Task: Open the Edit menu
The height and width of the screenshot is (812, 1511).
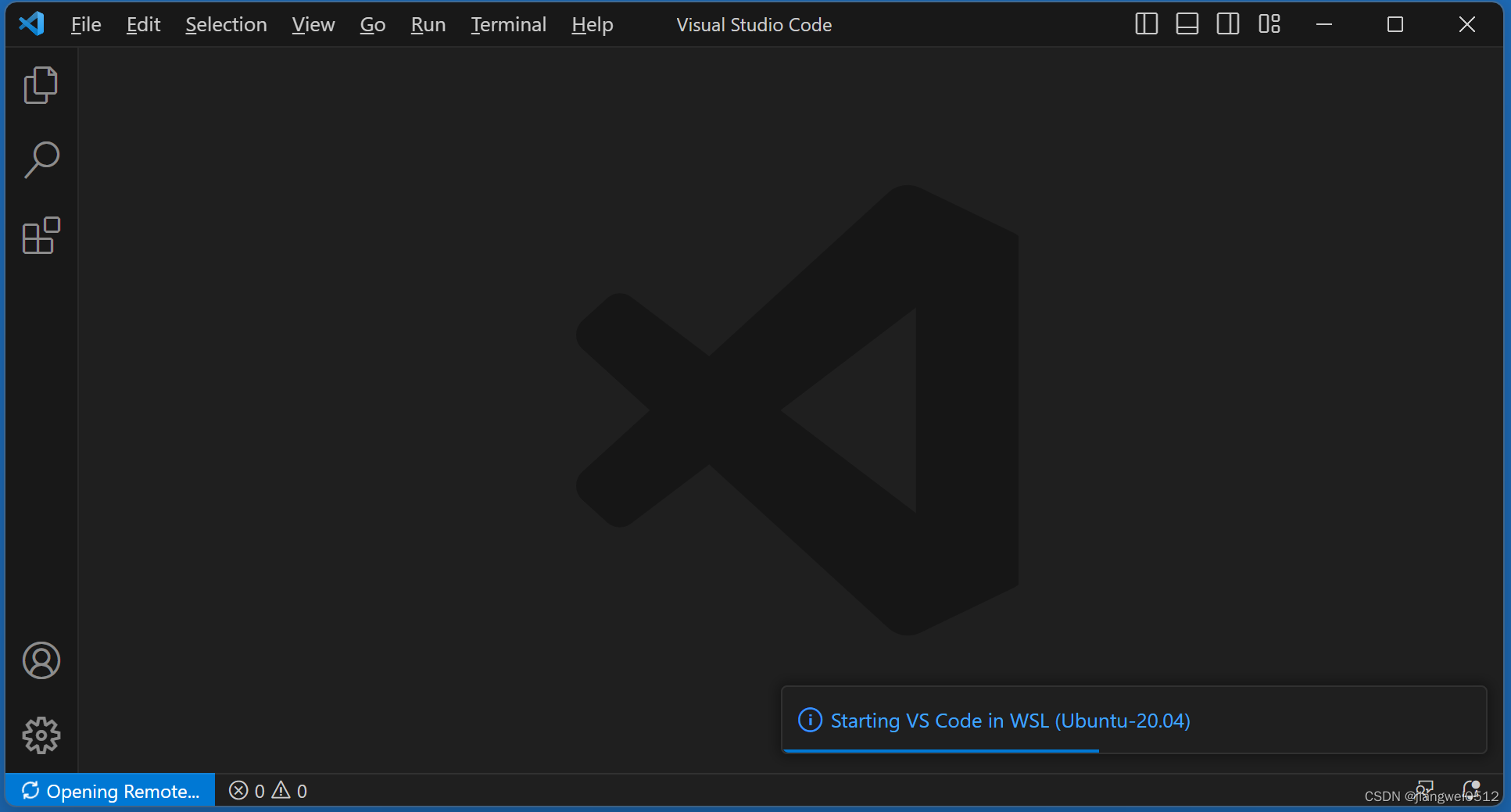Action: [x=143, y=25]
